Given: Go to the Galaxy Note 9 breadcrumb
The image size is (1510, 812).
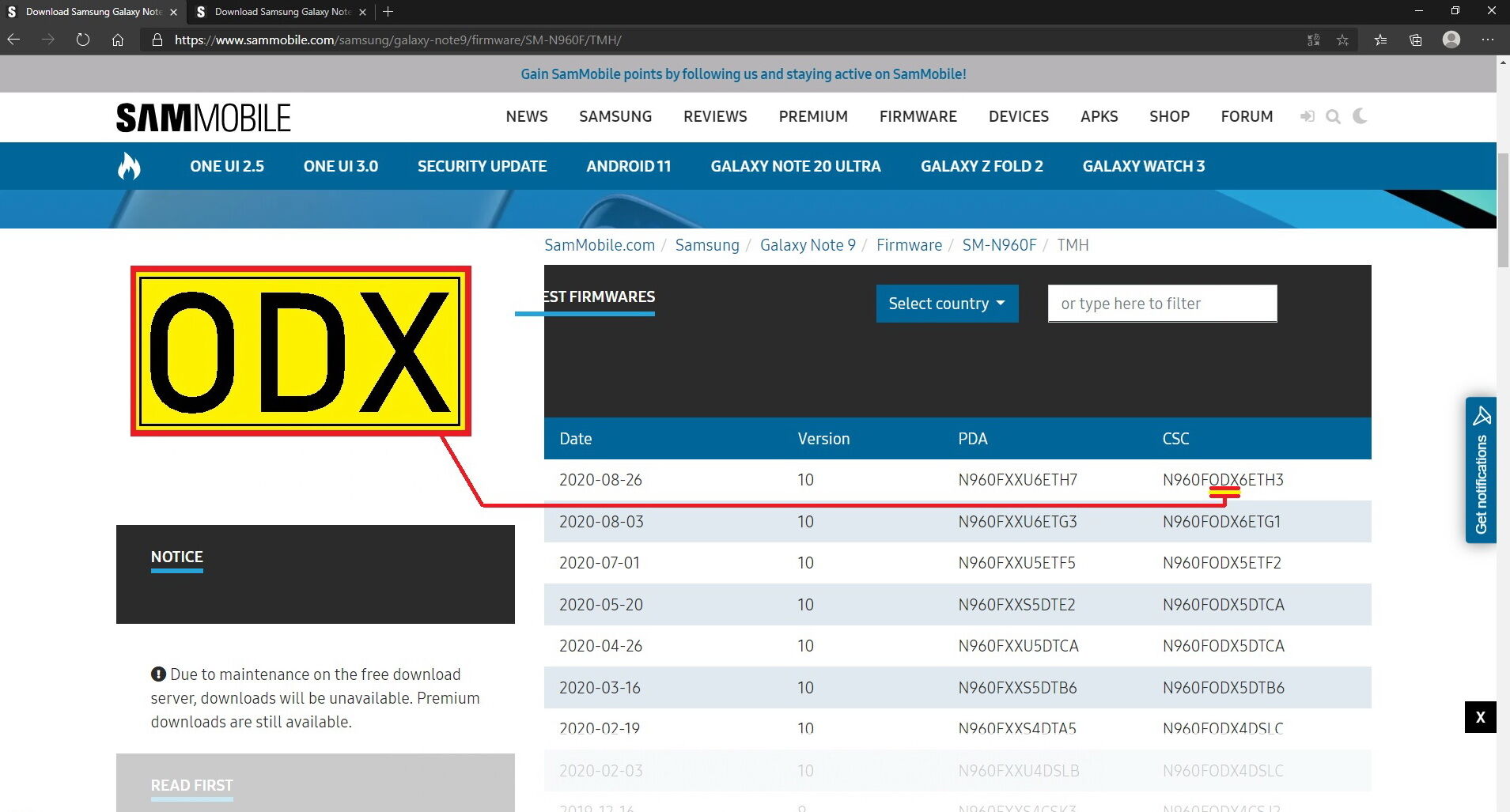Looking at the screenshot, I should (x=808, y=245).
